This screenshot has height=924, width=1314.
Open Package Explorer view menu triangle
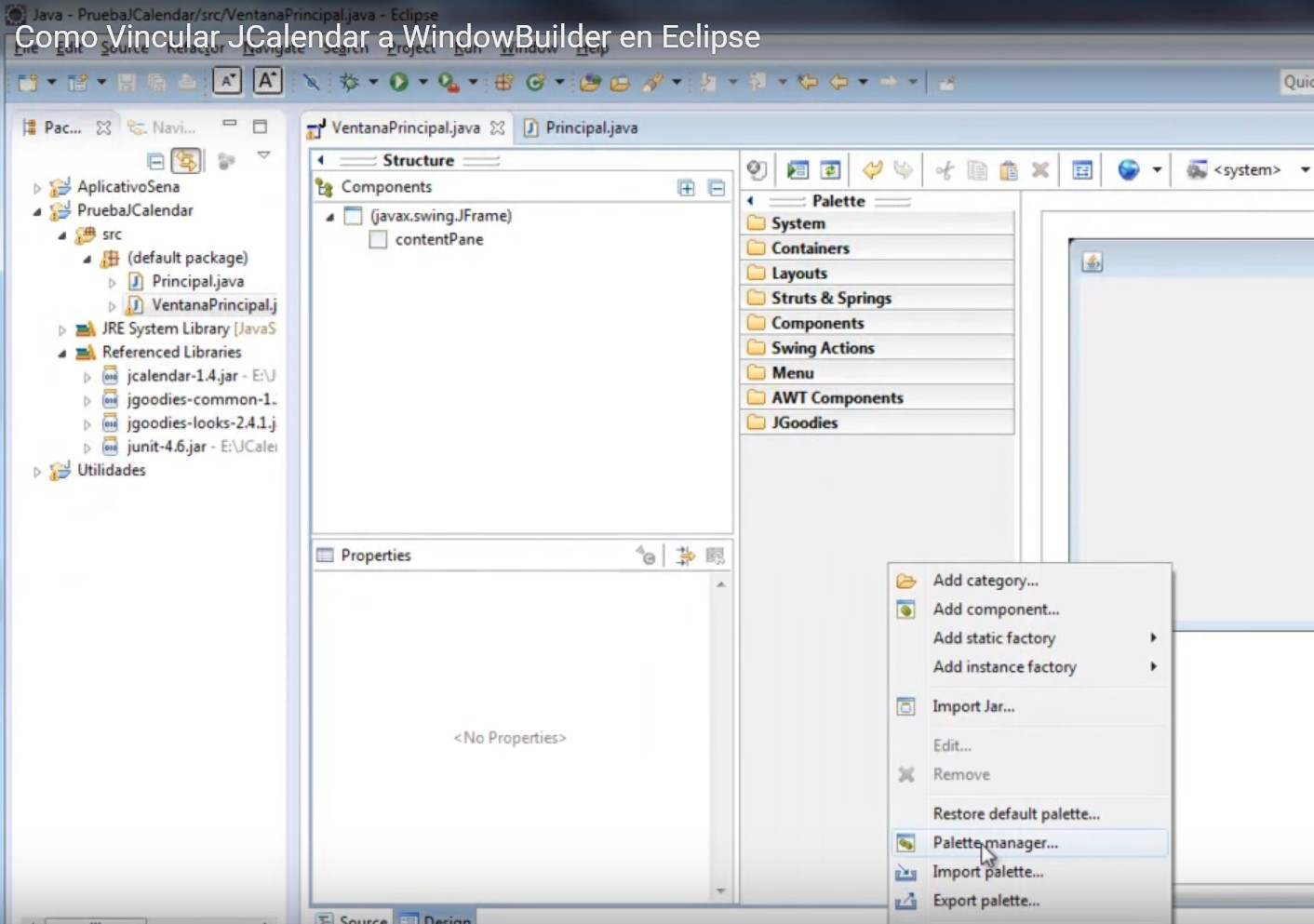click(264, 156)
